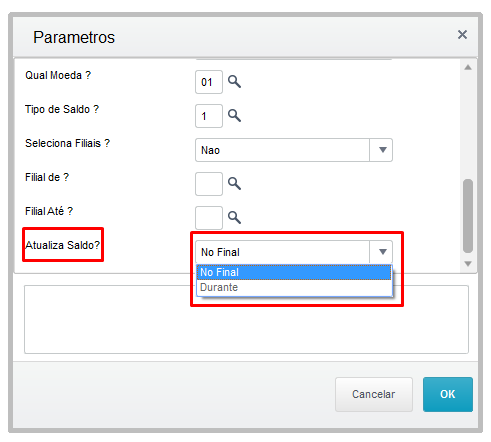Focus the Qual Moeda input showing 01
Viewport: 491px width, 442px height.
click(x=209, y=82)
